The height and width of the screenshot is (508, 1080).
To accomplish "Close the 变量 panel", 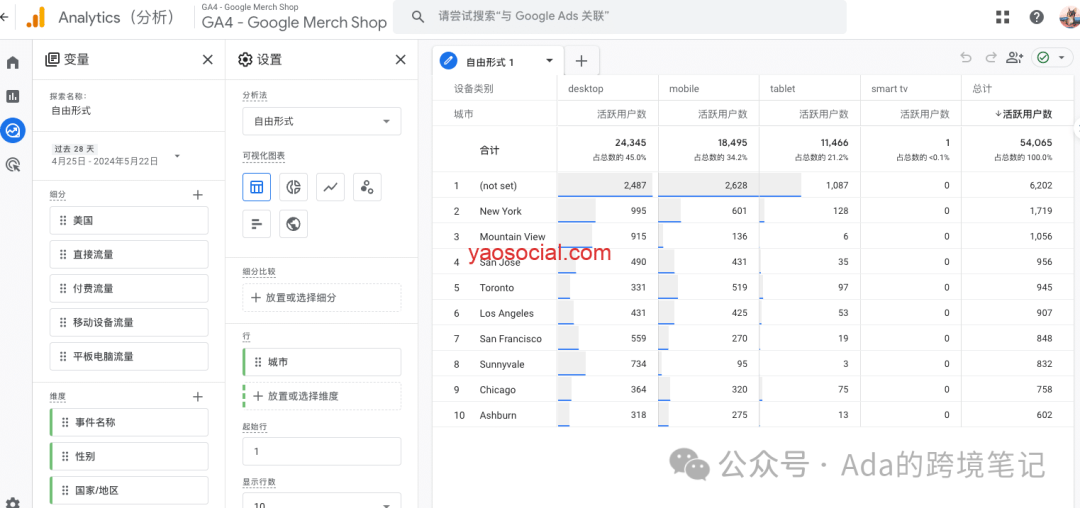I will point(207,60).
